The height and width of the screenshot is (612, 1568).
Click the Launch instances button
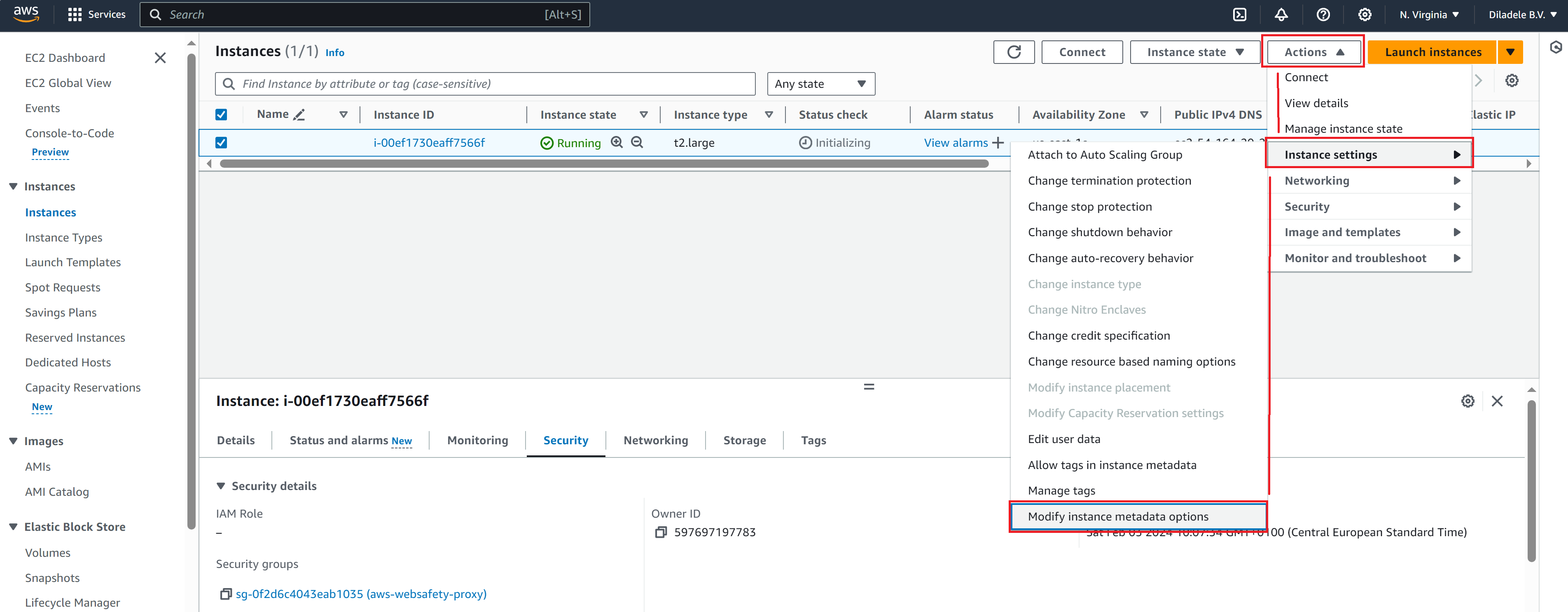tap(1433, 52)
